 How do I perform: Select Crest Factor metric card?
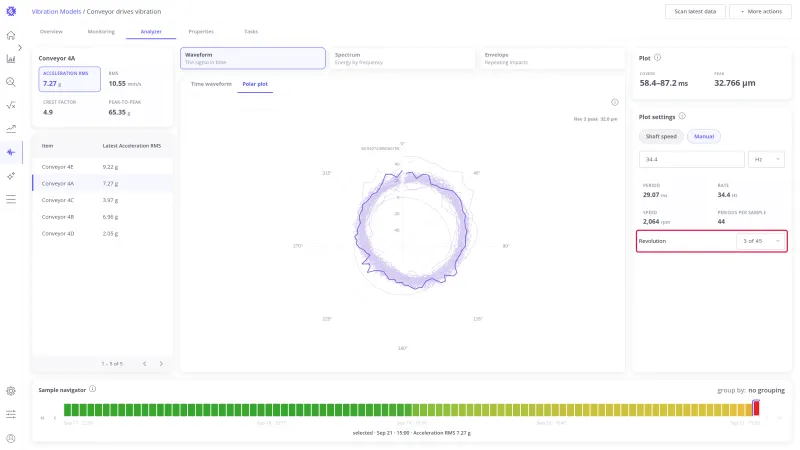tap(69, 108)
